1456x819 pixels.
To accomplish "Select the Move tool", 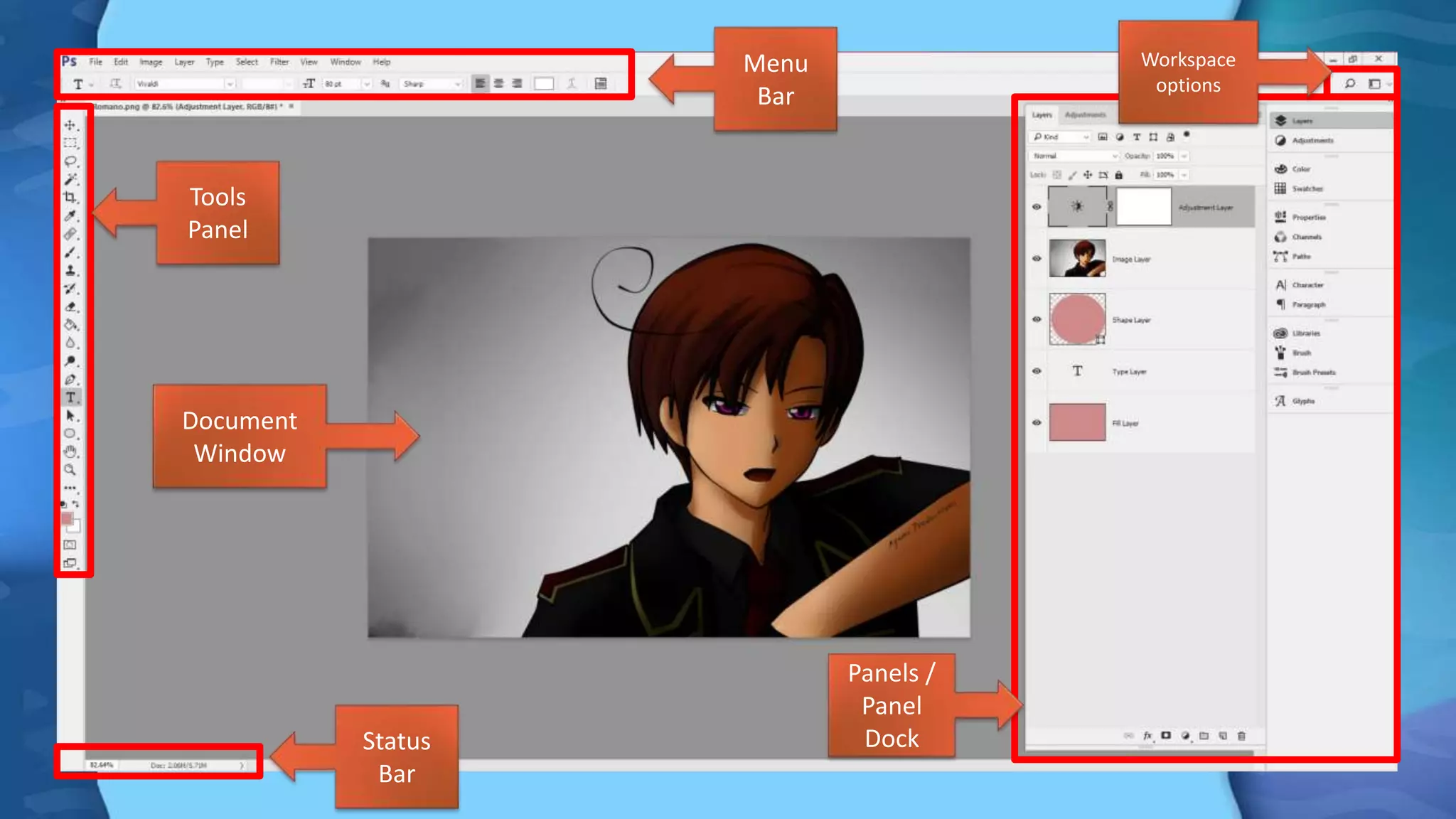I will (x=70, y=125).
